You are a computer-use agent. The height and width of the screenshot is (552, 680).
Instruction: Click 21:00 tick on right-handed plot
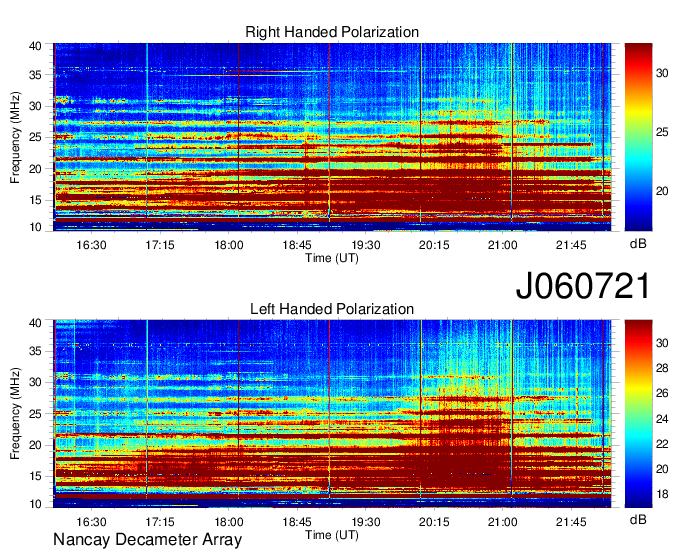coord(503,245)
